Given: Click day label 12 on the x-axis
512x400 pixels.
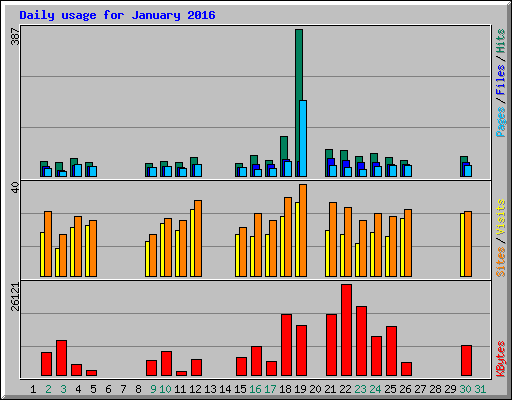Looking at the screenshot, I should [x=195, y=389].
